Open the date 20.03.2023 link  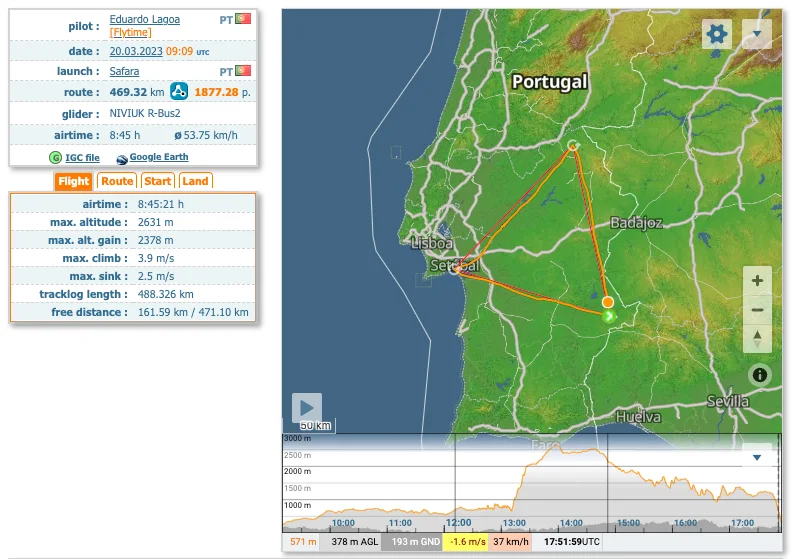click(136, 51)
